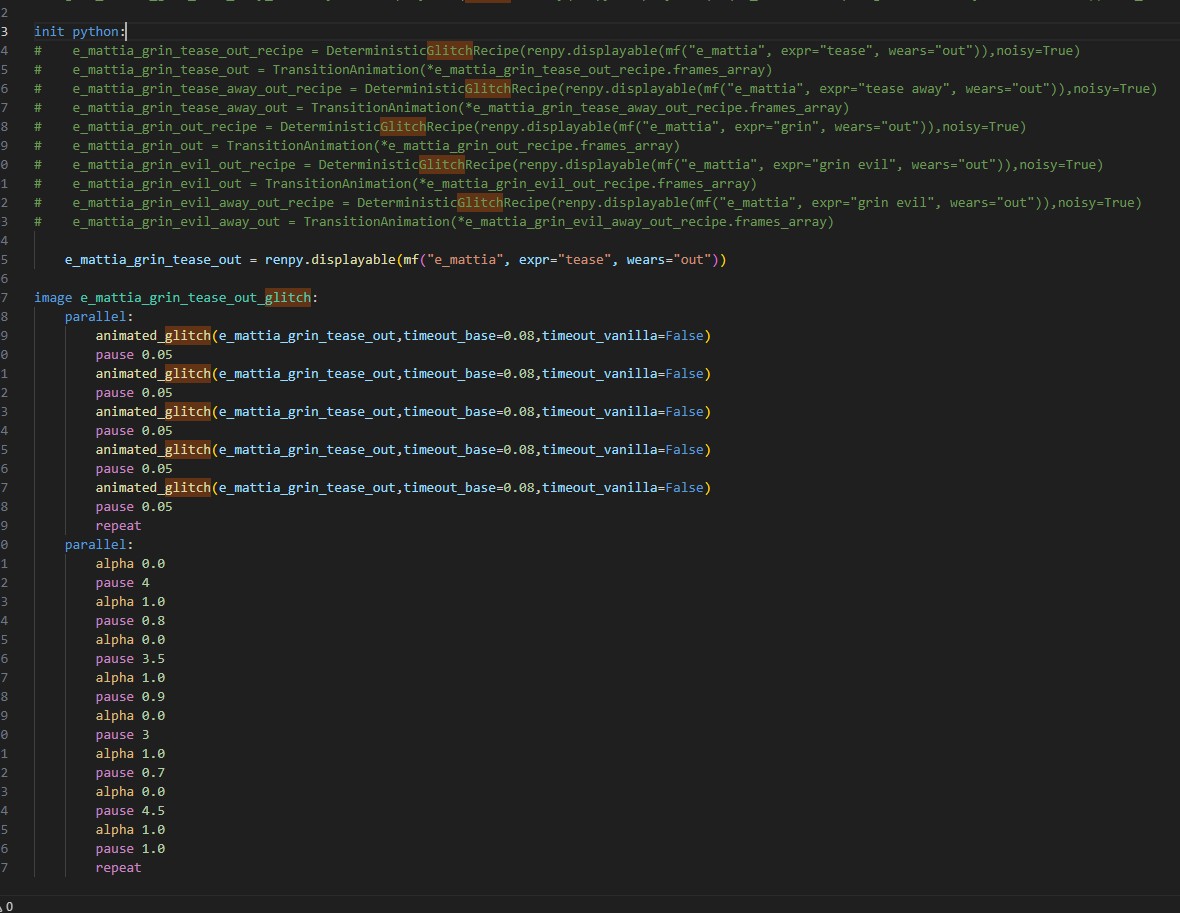This screenshot has width=1180, height=913.
Task: Click the name e_mattia_grin_tease_out_glitch
Action: [x=196, y=298]
